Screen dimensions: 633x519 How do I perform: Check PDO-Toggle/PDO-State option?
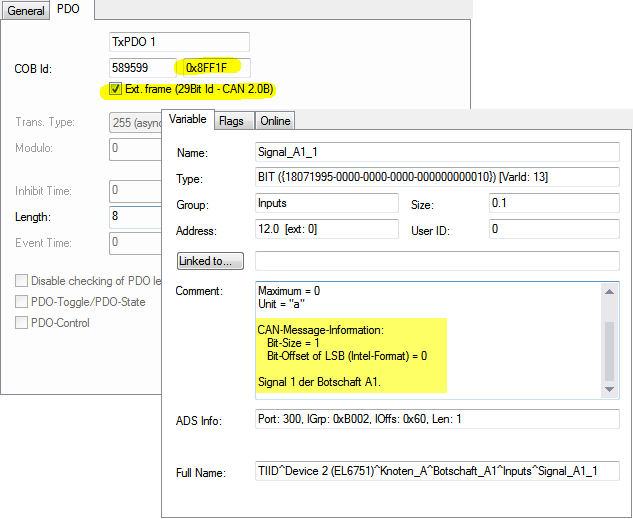pos(21,301)
